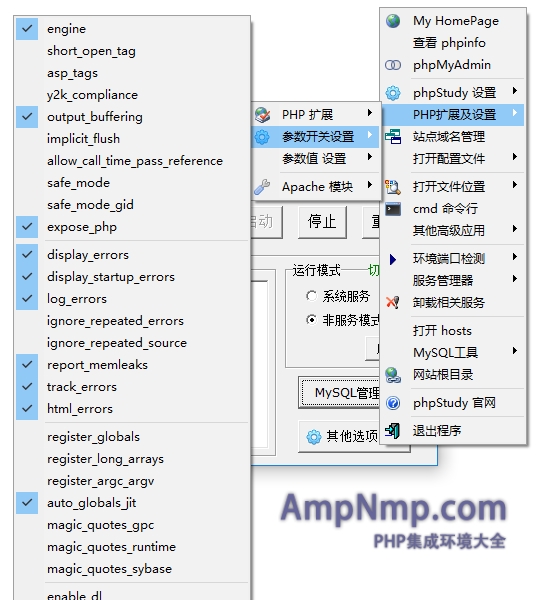
Task: Click the question mark icon by phpStudy 官网
Action: pos(393,403)
